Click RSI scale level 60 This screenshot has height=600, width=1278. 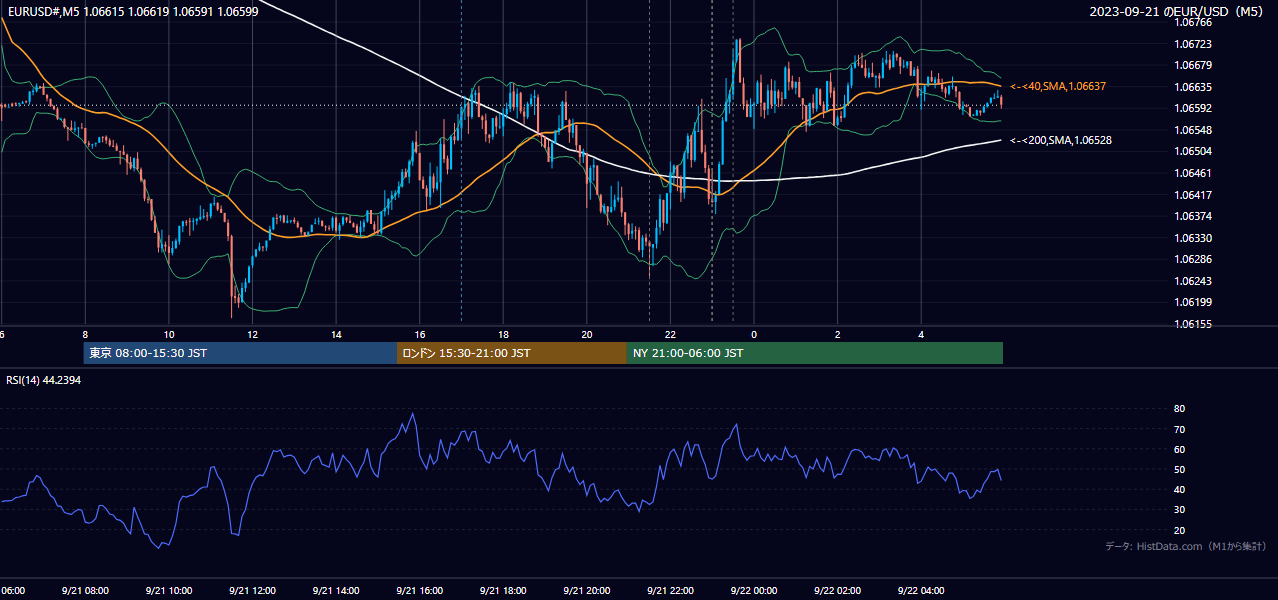(x=1179, y=449)
